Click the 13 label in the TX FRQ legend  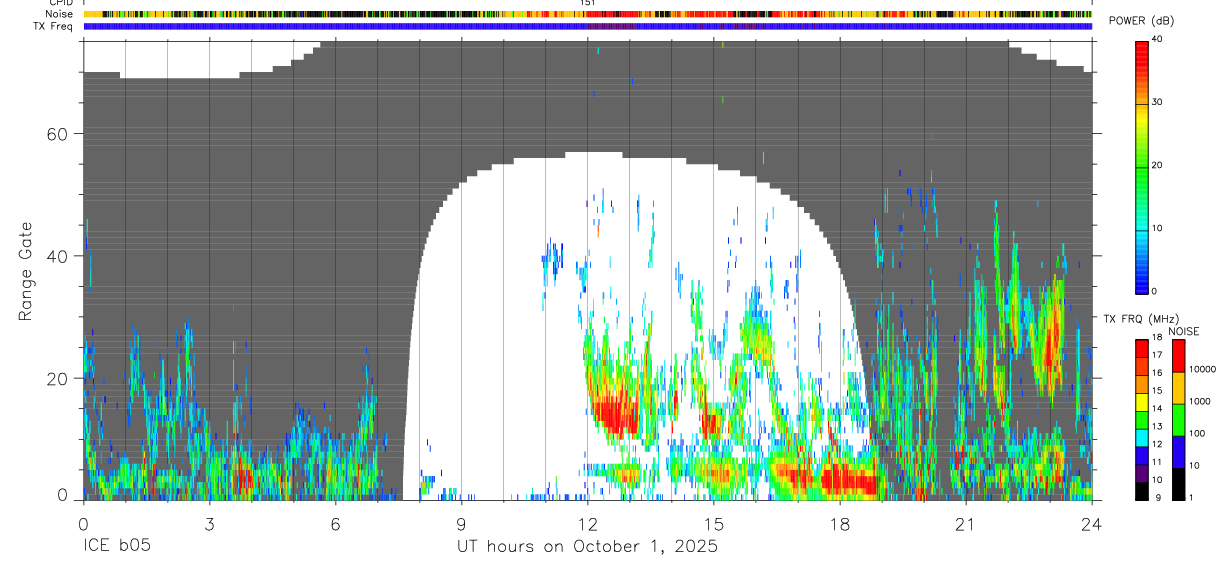click(1157, 426)
